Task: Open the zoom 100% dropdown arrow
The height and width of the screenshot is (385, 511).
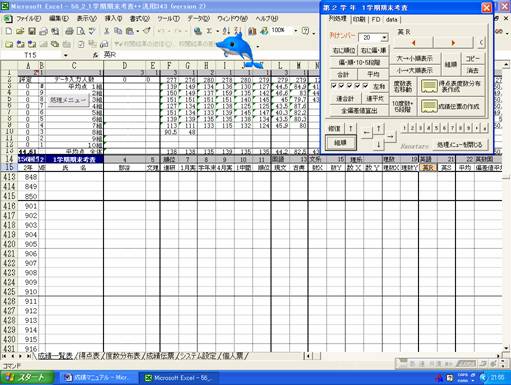Action: point(295,31)
